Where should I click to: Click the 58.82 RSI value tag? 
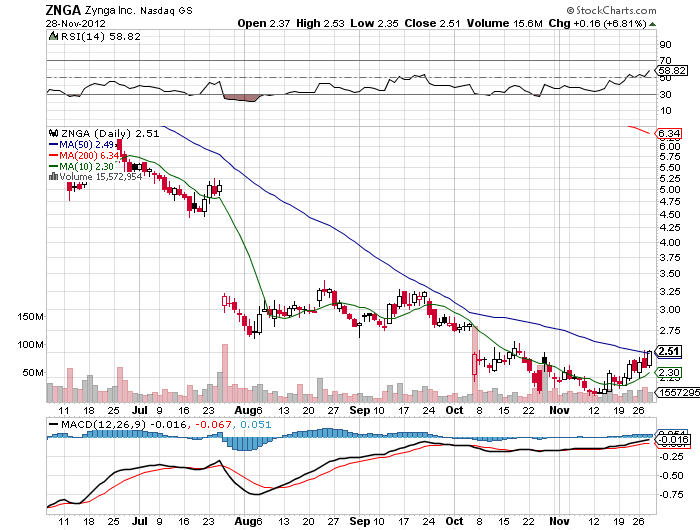672,71
